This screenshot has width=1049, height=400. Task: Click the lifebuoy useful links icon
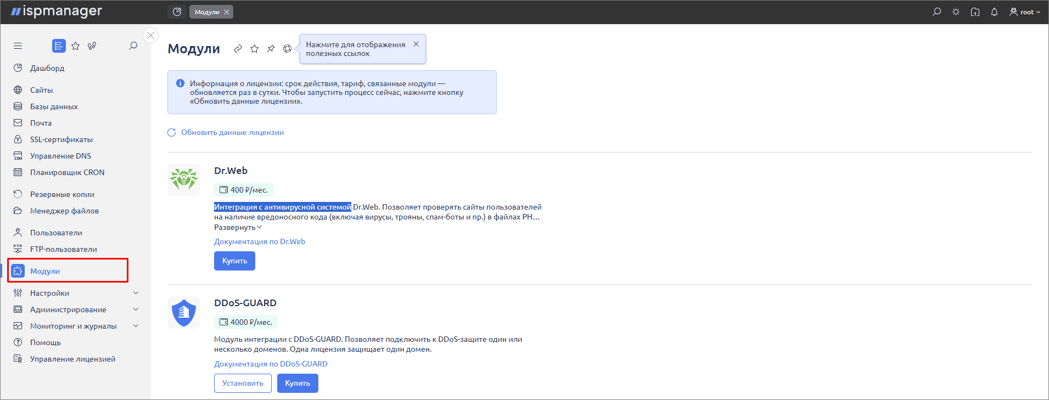(x=288, y=49)
